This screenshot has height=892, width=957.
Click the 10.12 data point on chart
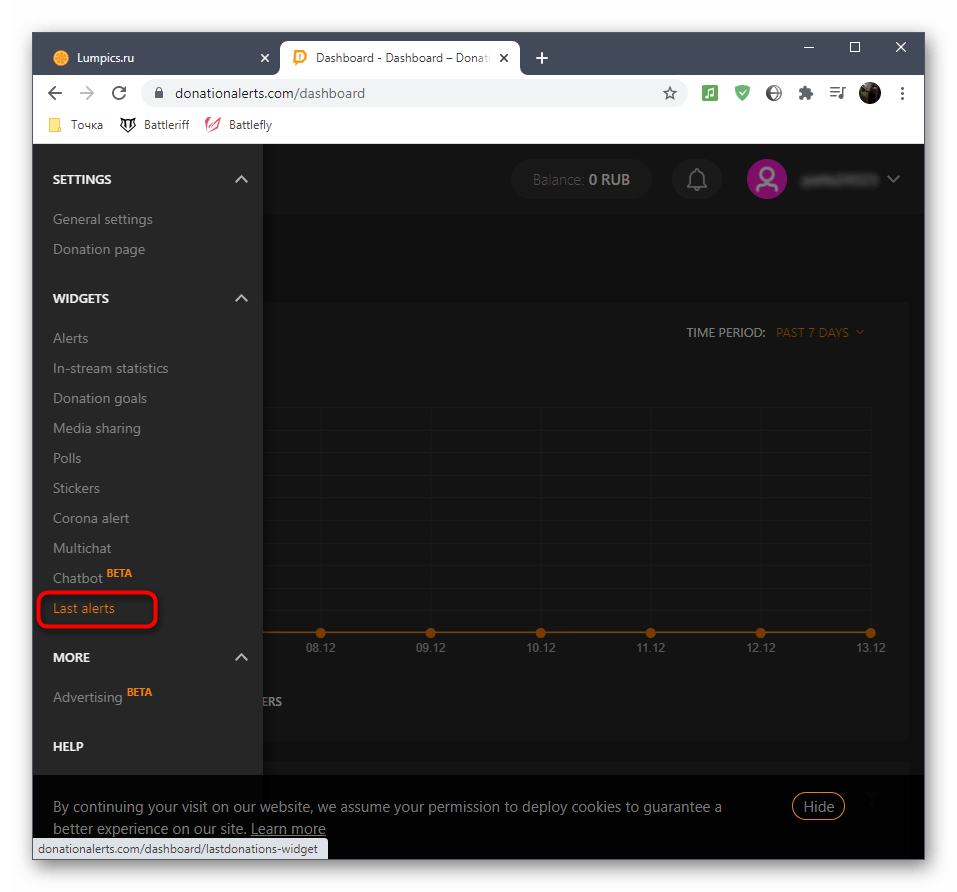point(541,633)
